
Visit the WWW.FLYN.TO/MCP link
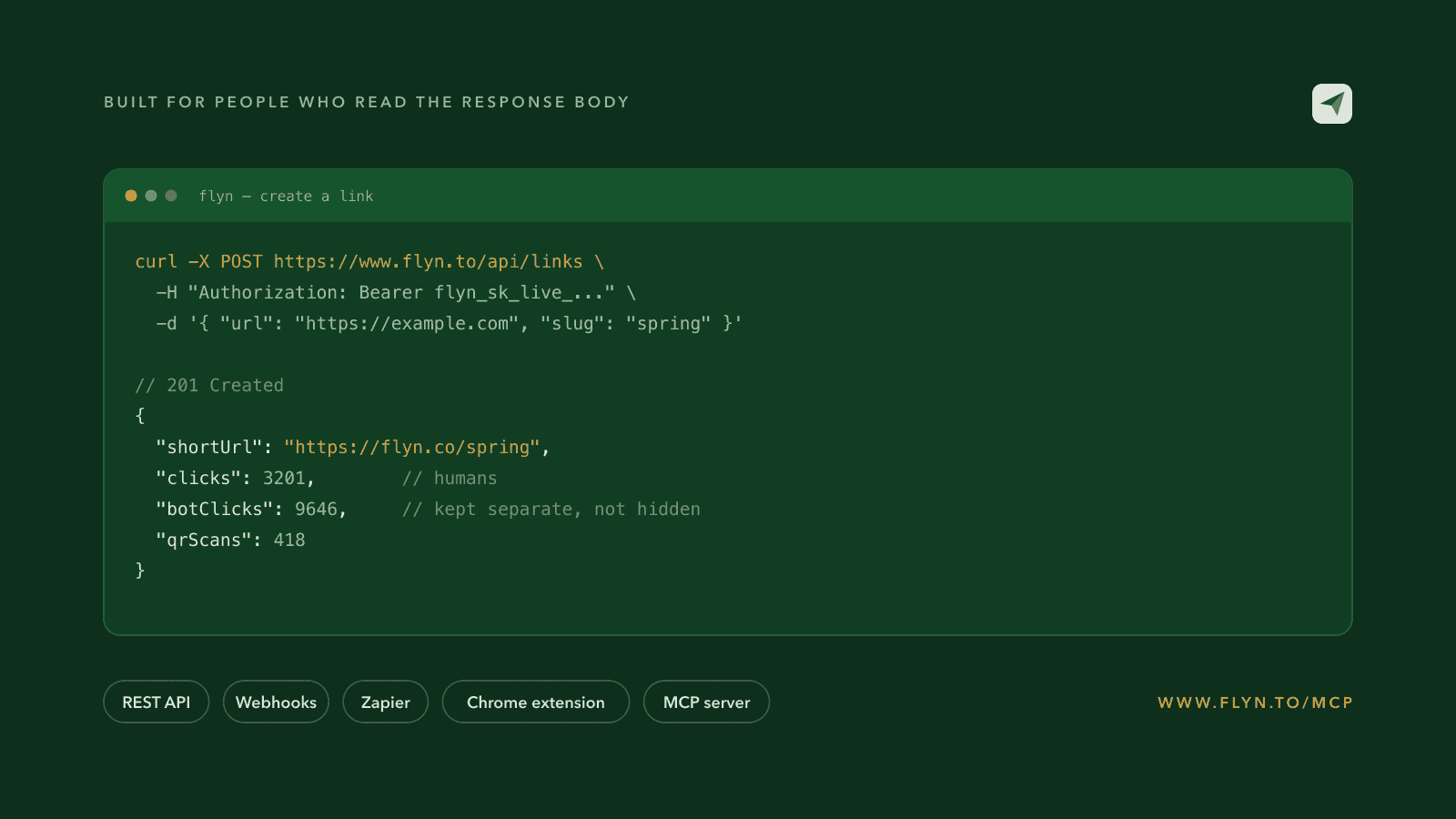[x=1255, y=703]
